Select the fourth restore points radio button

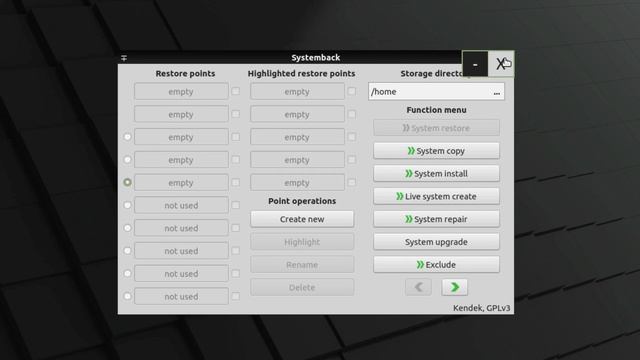[127, 160]
